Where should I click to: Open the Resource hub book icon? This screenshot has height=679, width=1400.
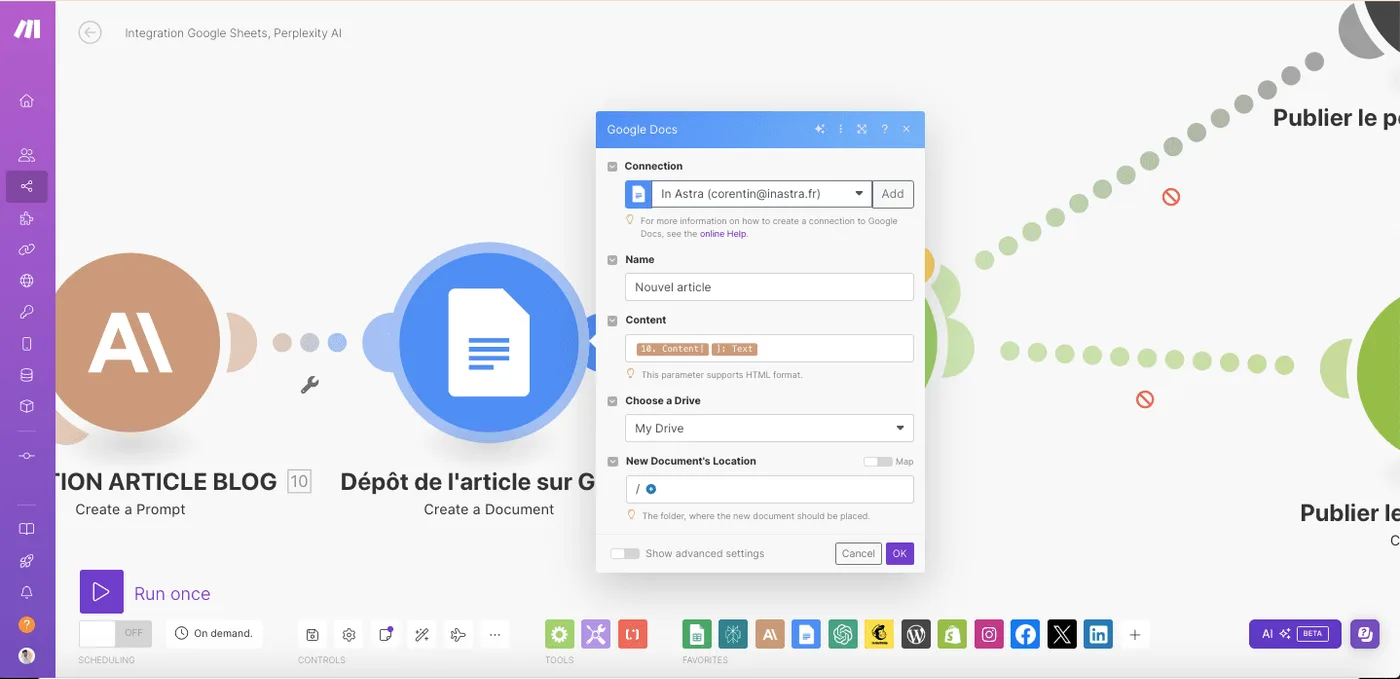27,529
